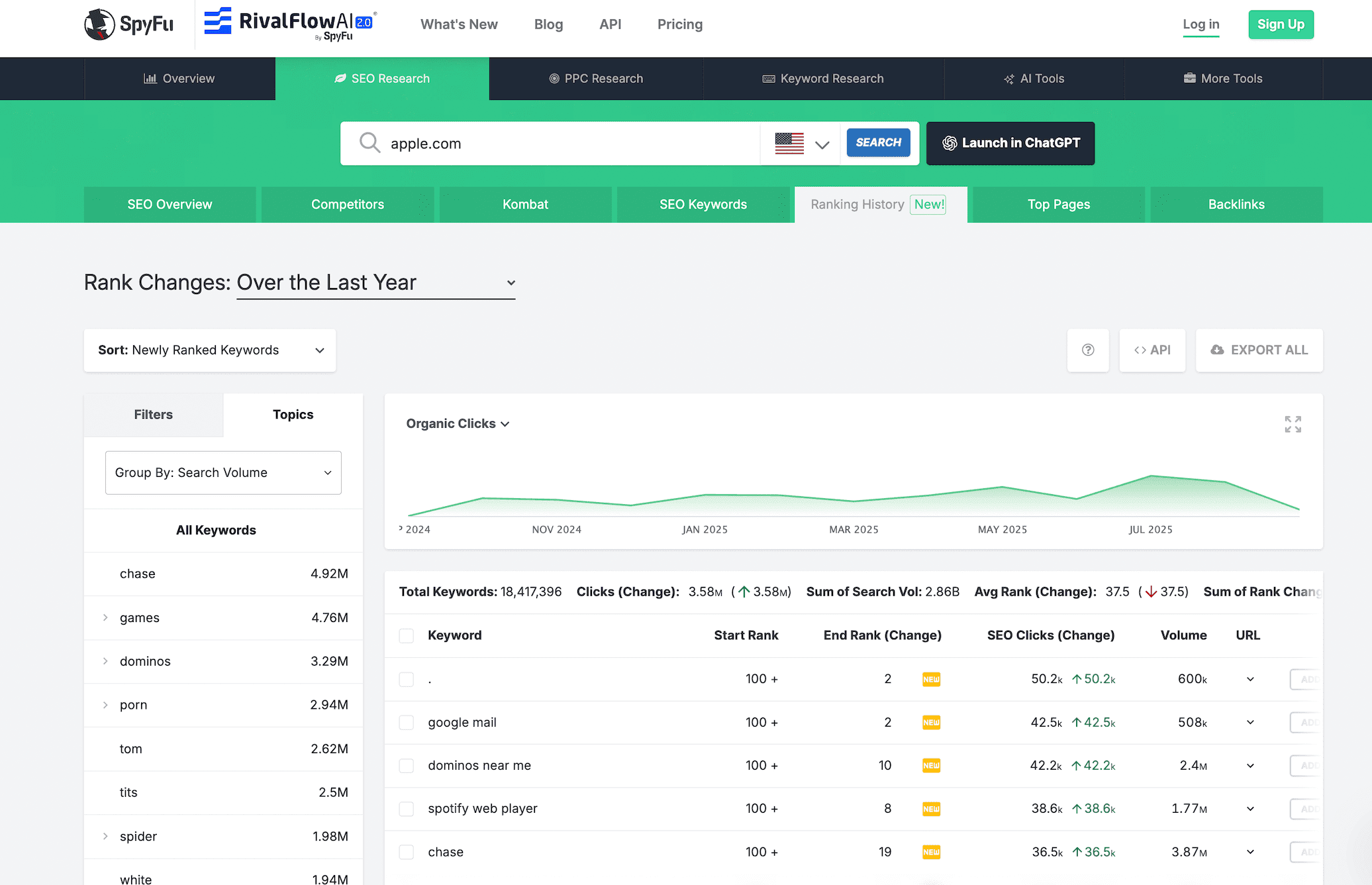Image resolution: width=1372 pixels, height=885 pixels.
Task: Open the Group By: Search Volume dropdown
Action: pyautogui.click(x=223, y=472)
